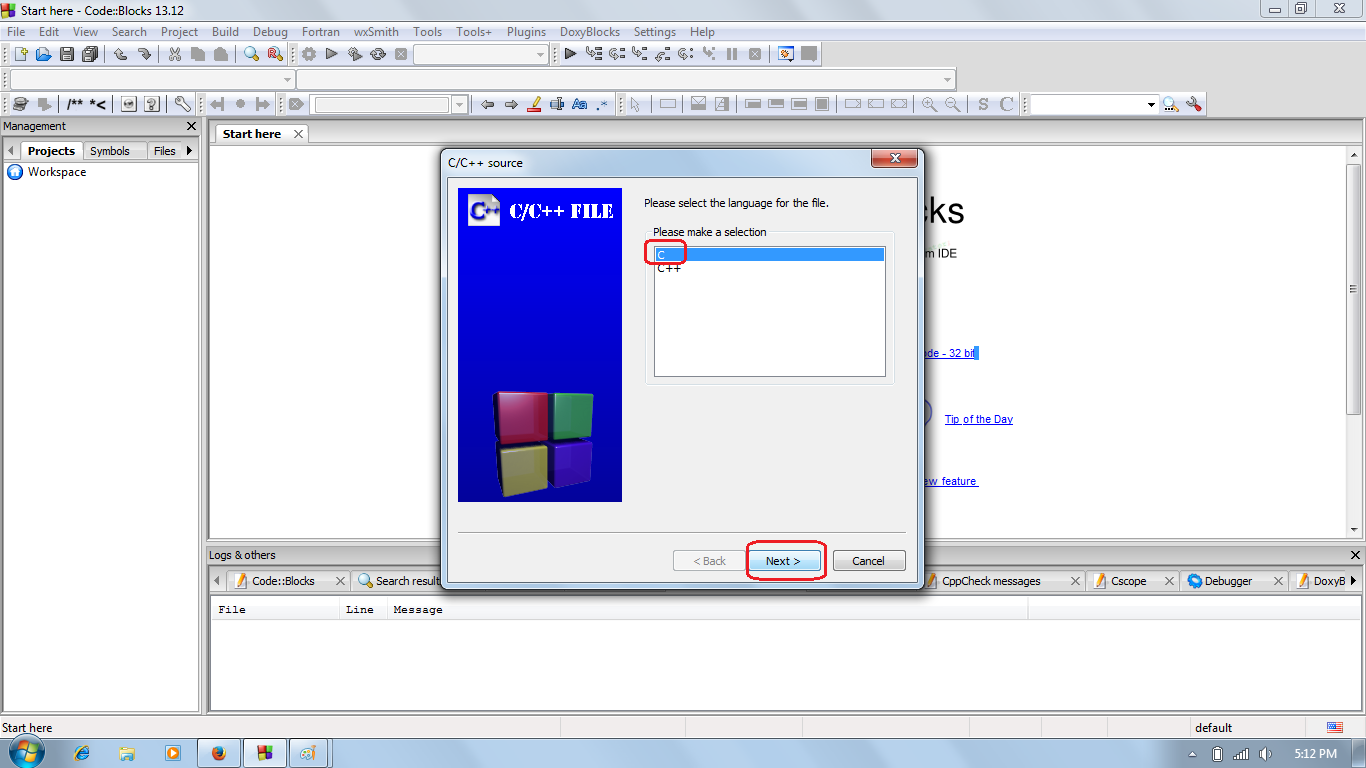The width and height of the screenshot is (1366, 768).
Task: Click the debugger Pause (break) icon
Action: [732, 54]
